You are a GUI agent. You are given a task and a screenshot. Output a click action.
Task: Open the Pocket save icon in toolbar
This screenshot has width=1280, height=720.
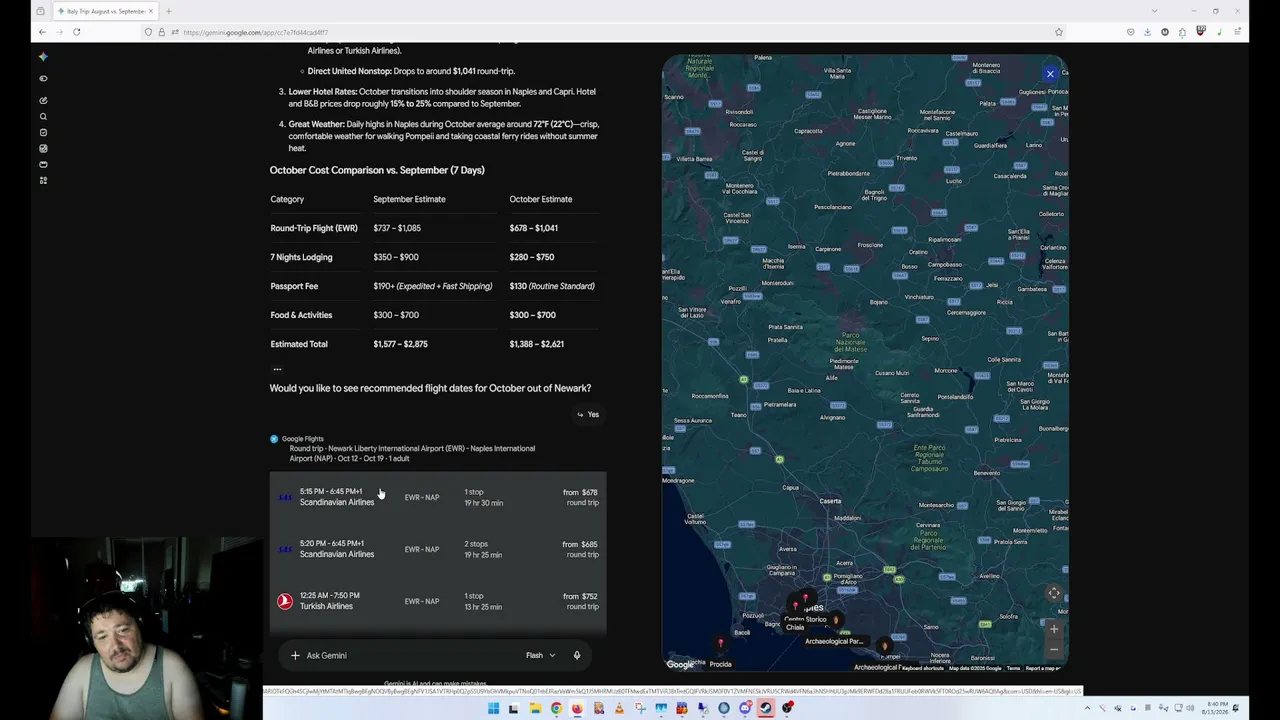pyautogui.click(x=1131, y=32)
